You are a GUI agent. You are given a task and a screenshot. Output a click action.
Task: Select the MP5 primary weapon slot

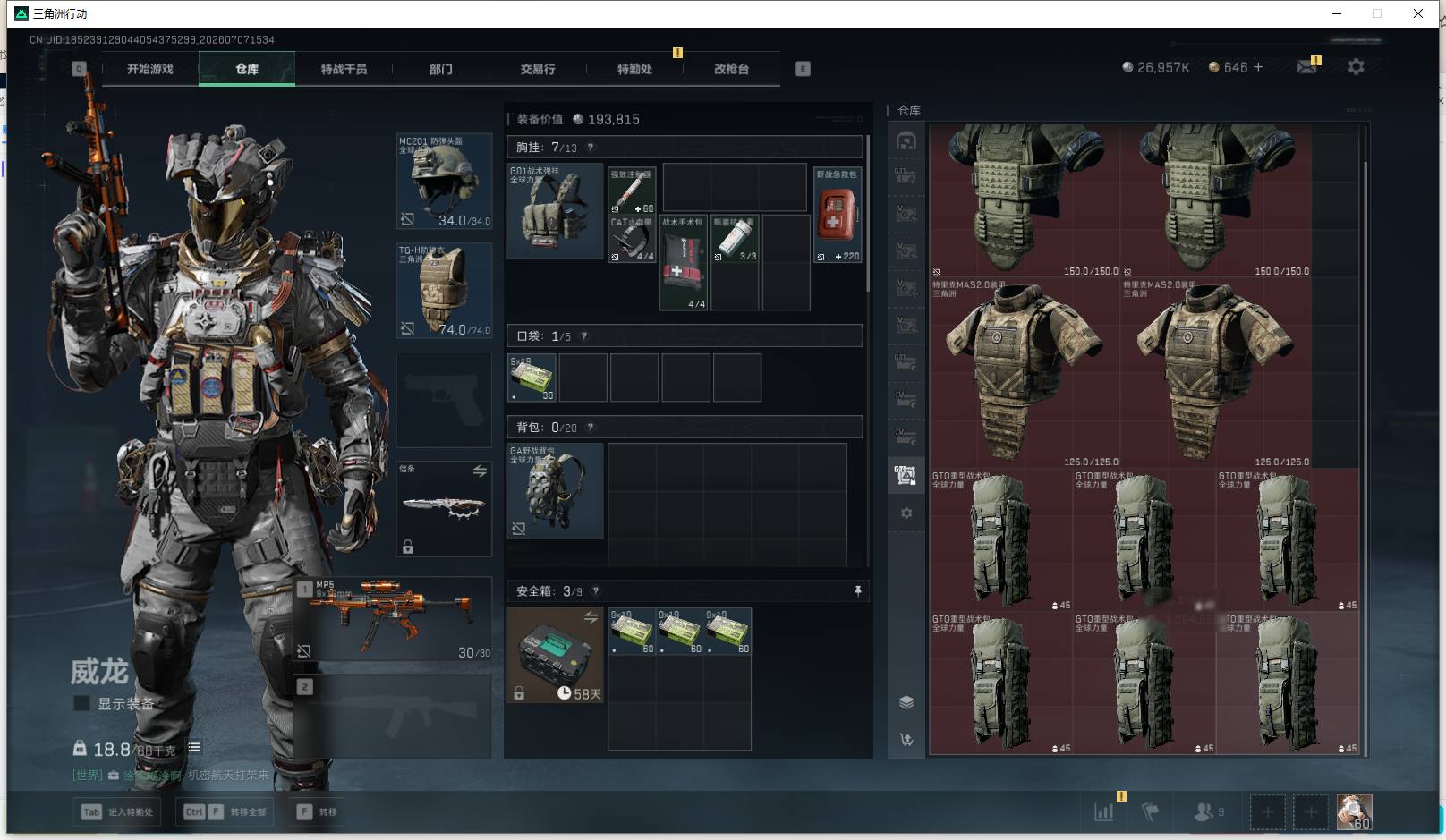pos(394,620)
